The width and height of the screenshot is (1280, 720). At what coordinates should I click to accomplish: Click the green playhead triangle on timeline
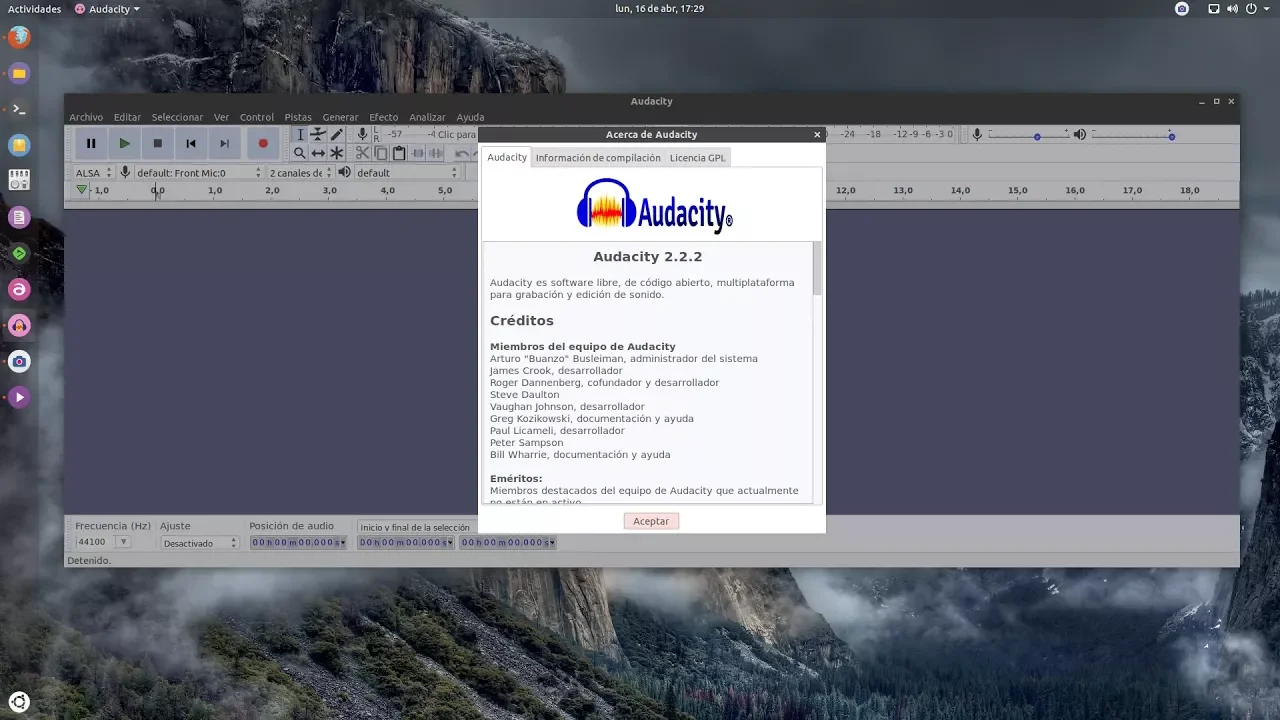[x=82, y=190]
